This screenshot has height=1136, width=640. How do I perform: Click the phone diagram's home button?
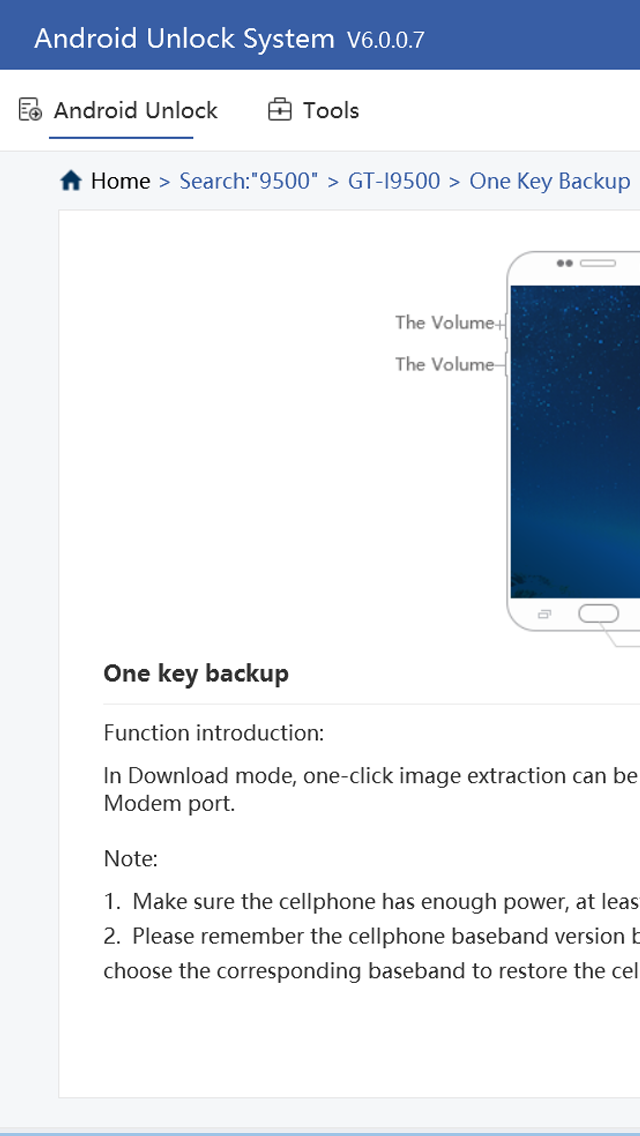tap(598, 613)
